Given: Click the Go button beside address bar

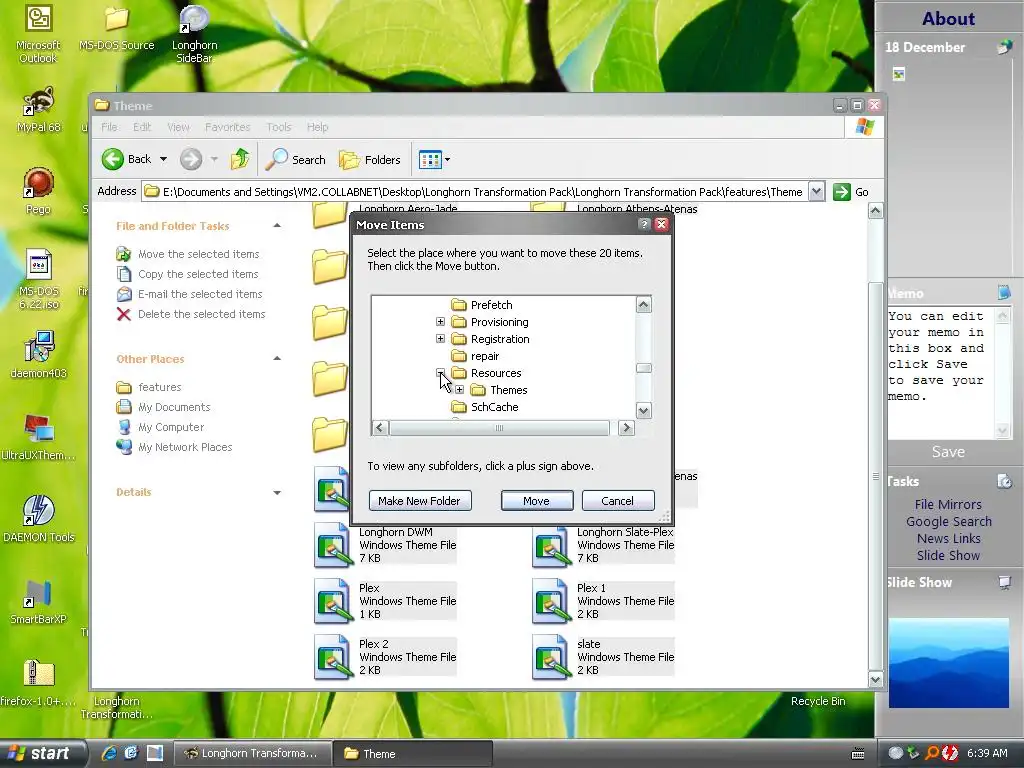Looking at the screenshot, I should [x=851, y=191].
